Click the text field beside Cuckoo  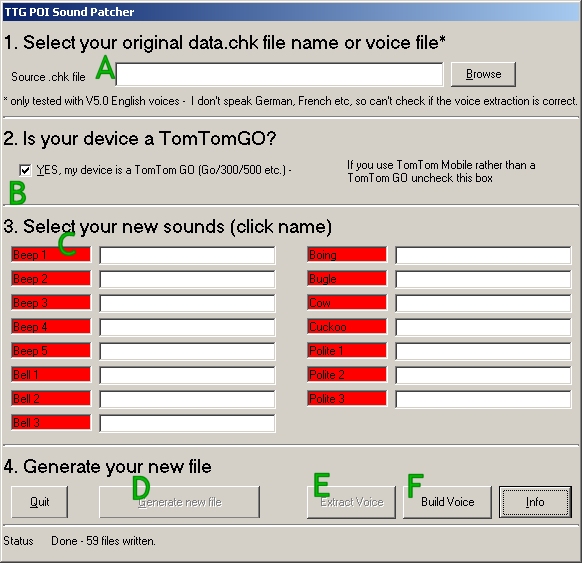click(x=483, y=327)
